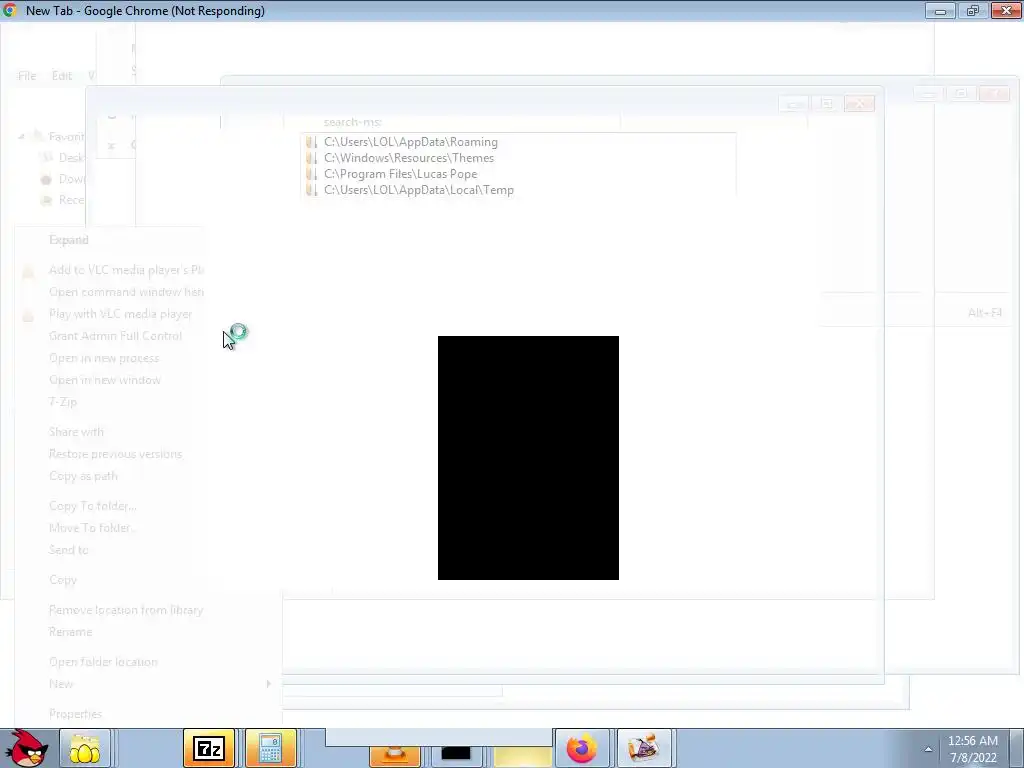Screen dimensions: 1024x768
Task: Choose Rename in the context menu
Action: click(x=71, y=632)
